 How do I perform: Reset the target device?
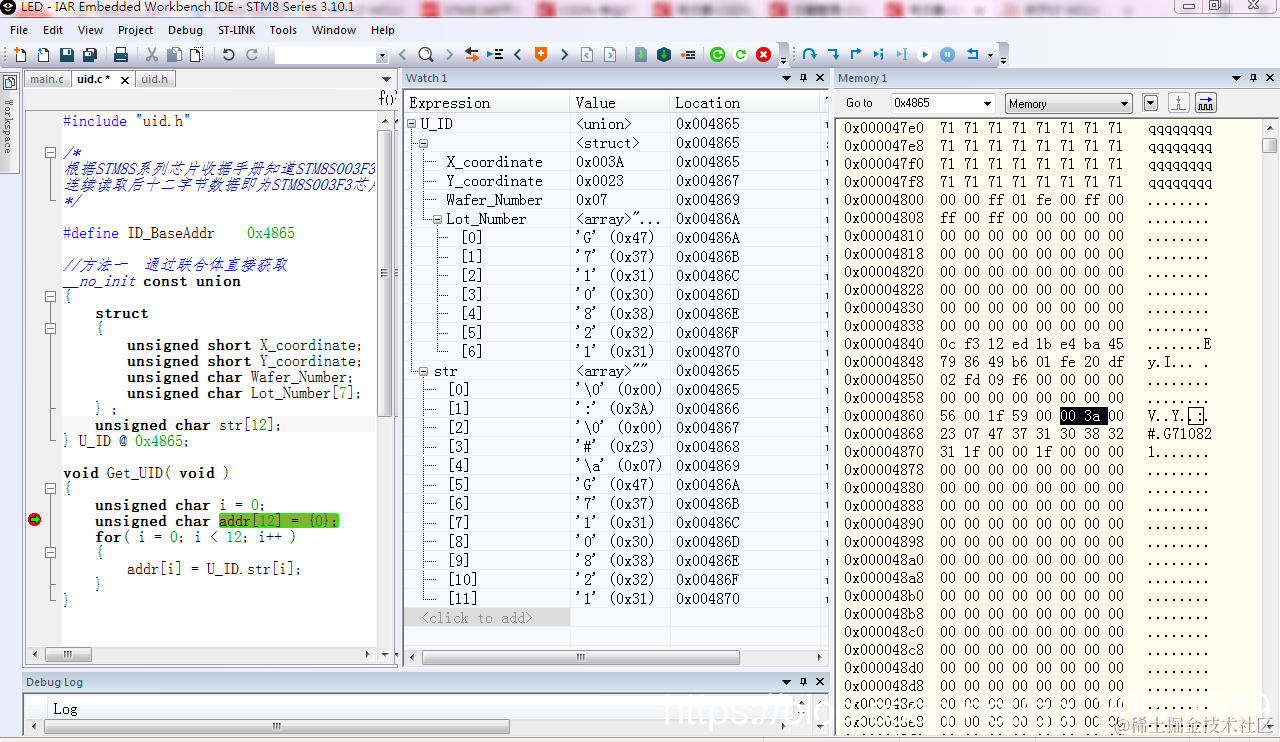coord(972,55)
